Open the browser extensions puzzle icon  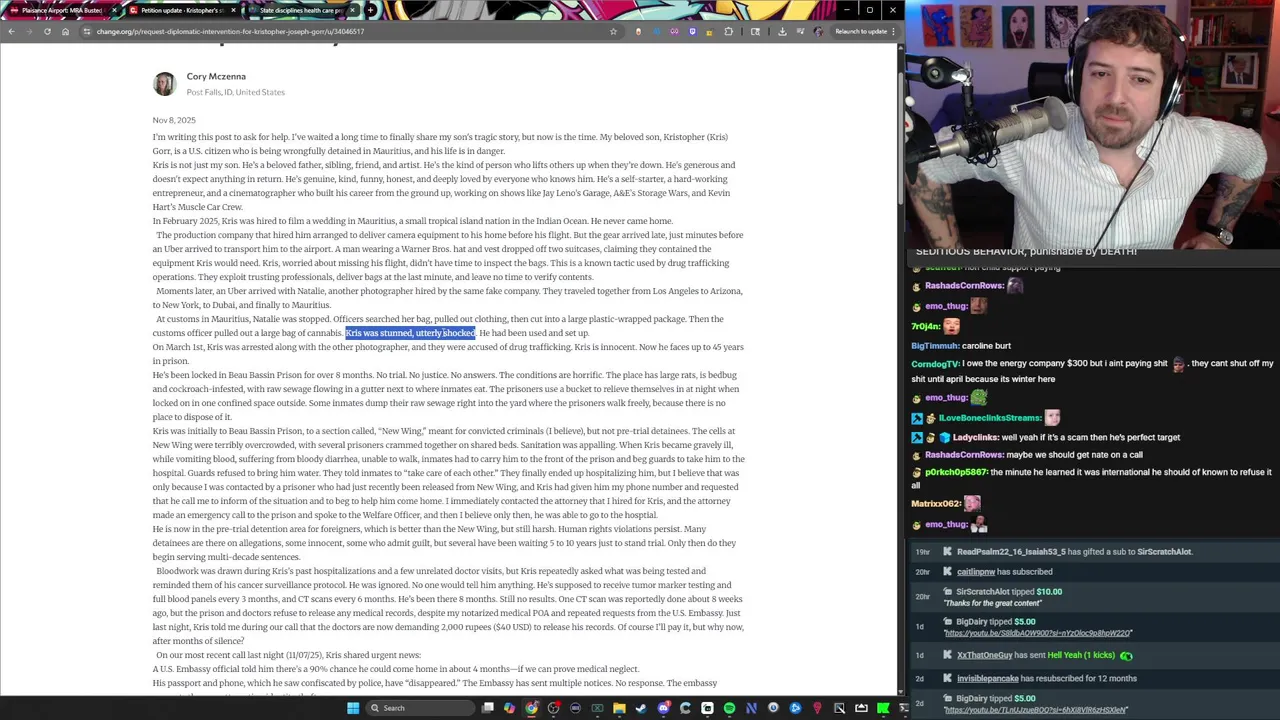pyautogui.click(x=728, y=31)
